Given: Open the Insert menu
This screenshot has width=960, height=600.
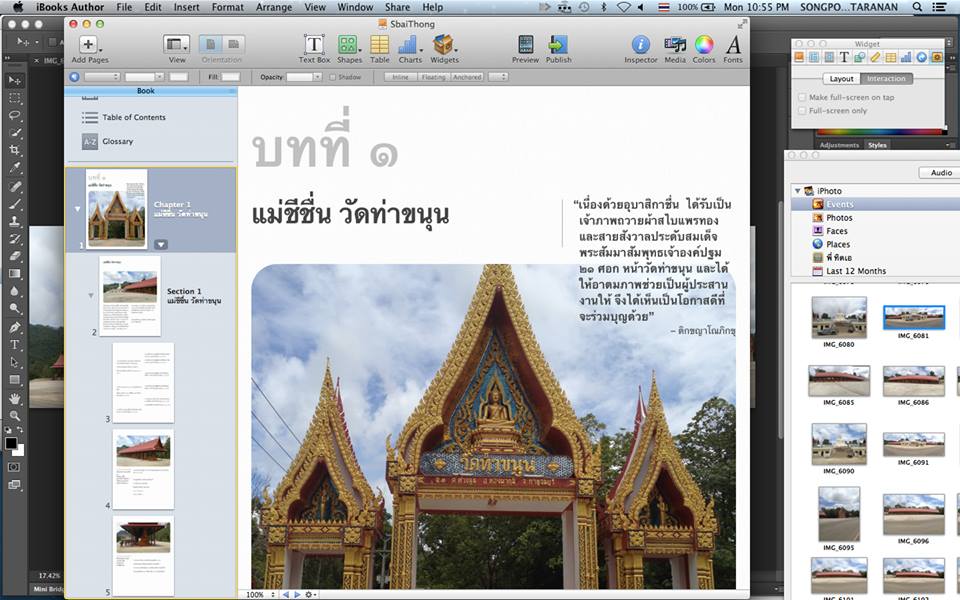Looking at the screenshot, I should click(x=186, y=7).
